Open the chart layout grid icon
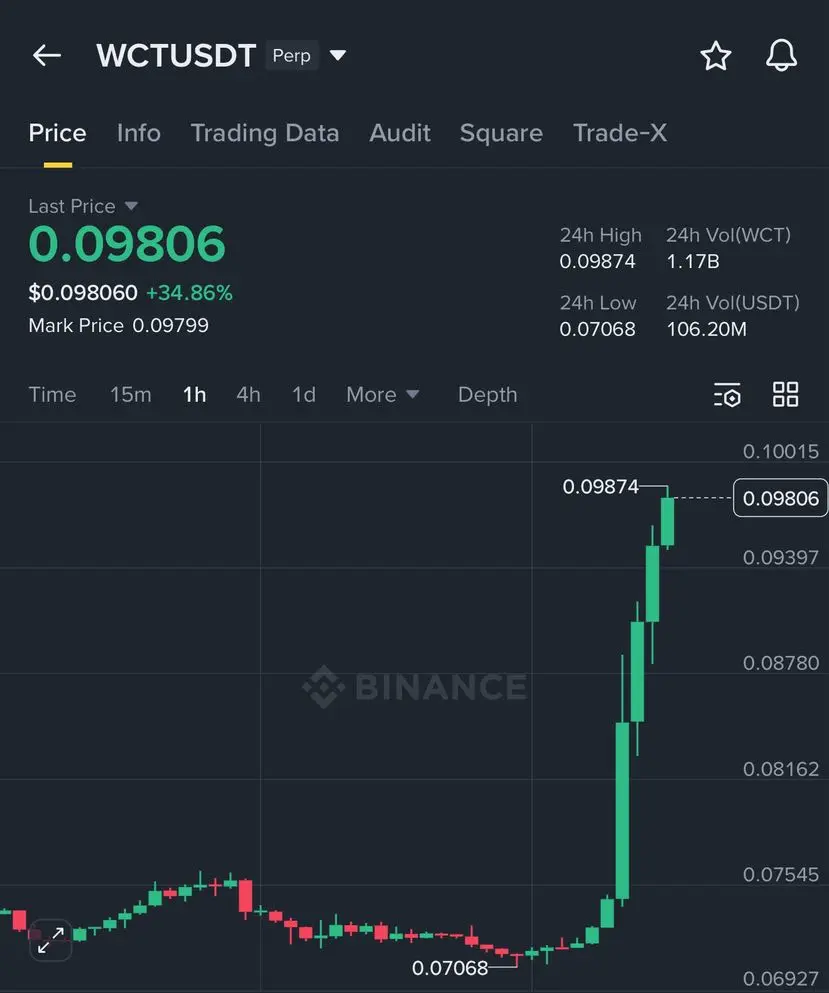The image size is (829, 993). 785,394
